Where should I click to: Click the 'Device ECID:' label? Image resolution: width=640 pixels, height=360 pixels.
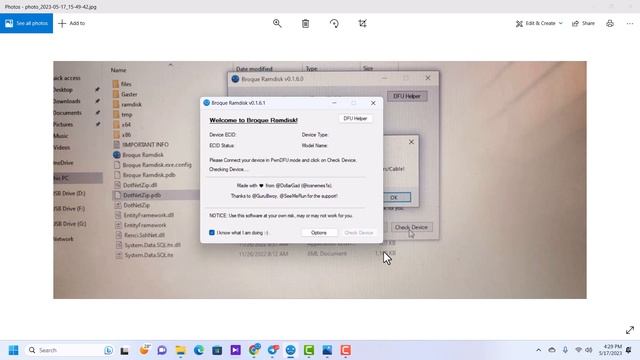(222, 135)
